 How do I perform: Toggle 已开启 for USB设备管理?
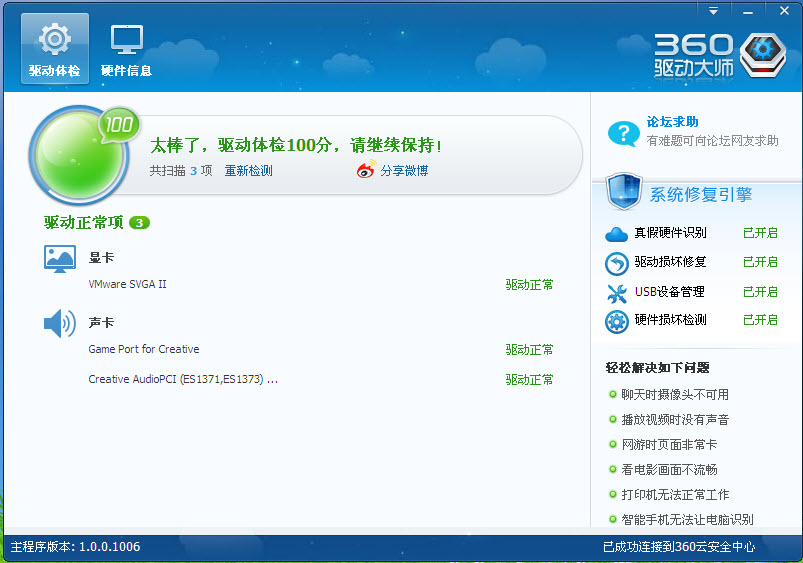click(760, 292)
